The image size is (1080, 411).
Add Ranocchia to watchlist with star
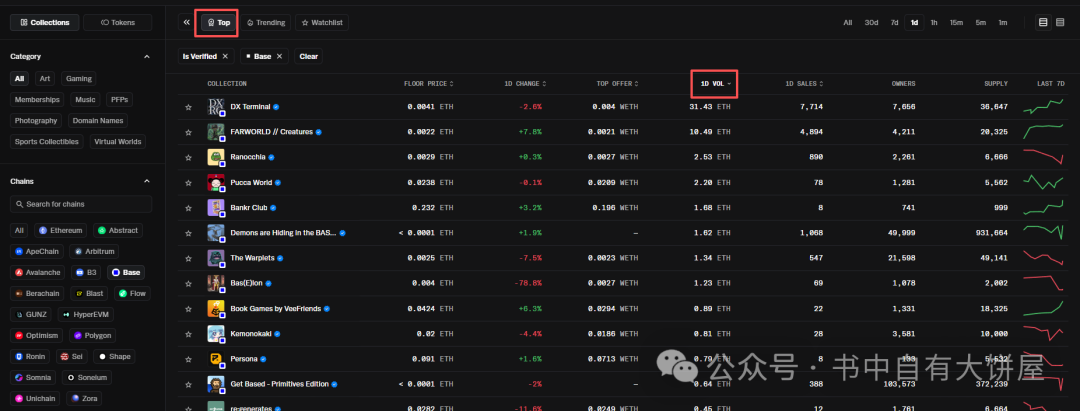(x=187, y=157)
